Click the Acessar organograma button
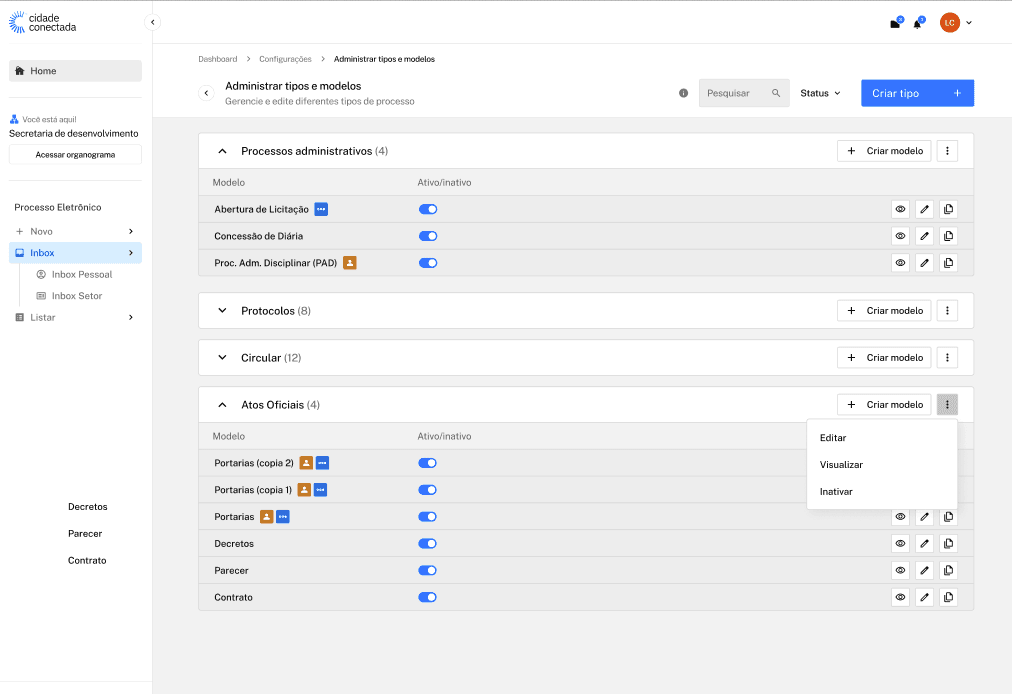 point(76,155)
